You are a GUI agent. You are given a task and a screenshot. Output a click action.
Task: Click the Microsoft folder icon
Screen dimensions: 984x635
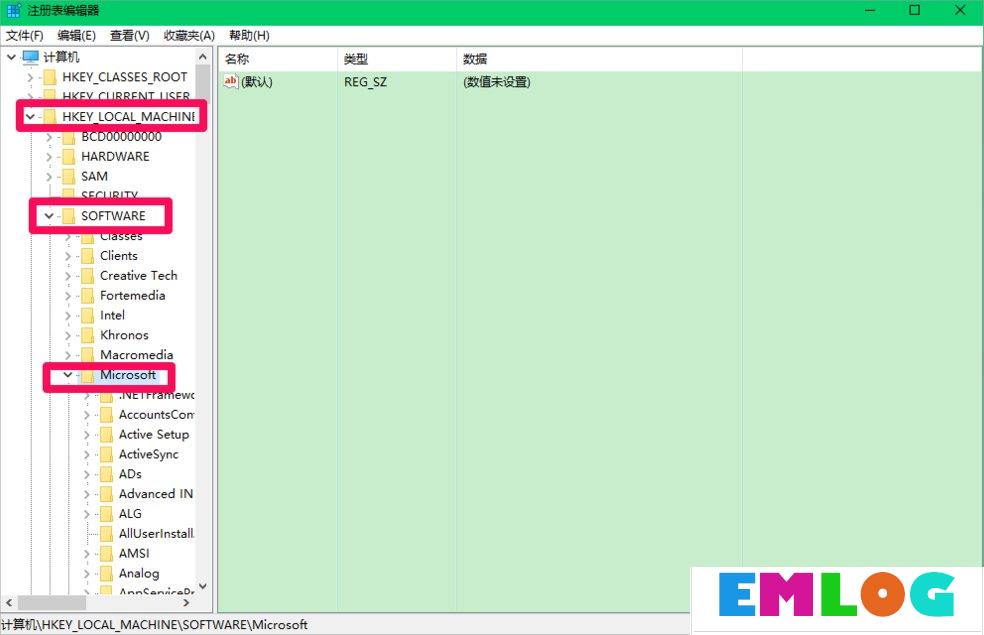click(87, 375)
